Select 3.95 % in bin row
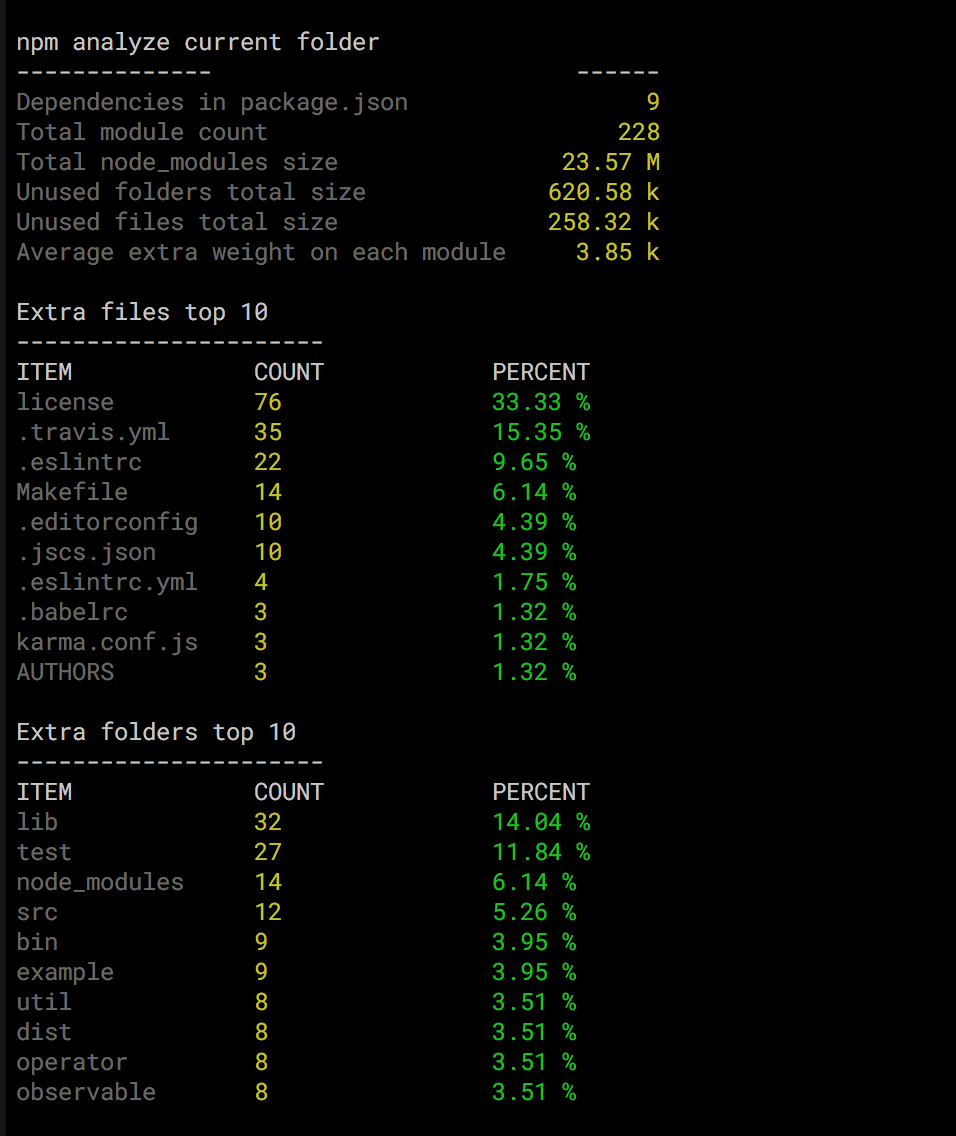The image size is (956, 1136). click(534, 943)
